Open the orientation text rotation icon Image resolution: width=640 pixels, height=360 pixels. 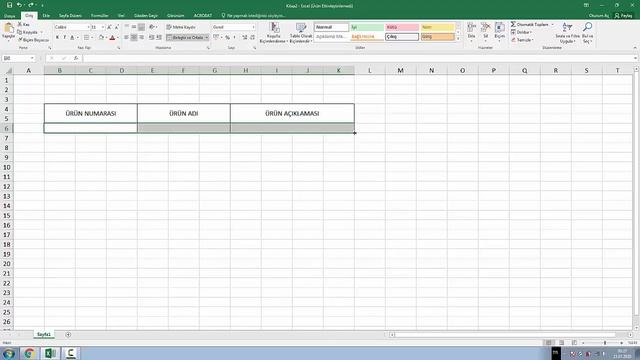(153, 27)
